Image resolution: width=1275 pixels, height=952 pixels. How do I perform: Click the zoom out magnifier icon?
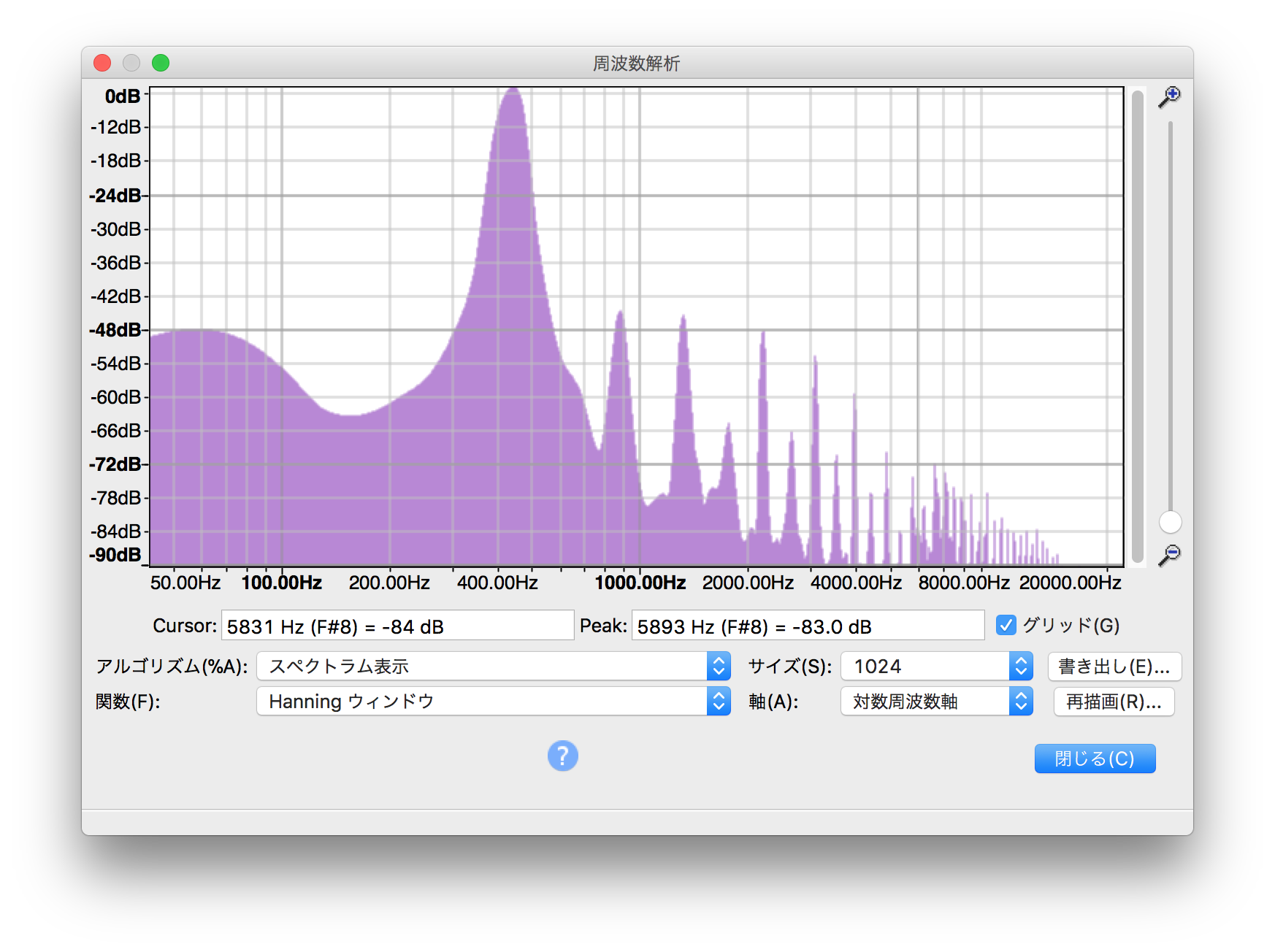click(x=1169, y=555)
